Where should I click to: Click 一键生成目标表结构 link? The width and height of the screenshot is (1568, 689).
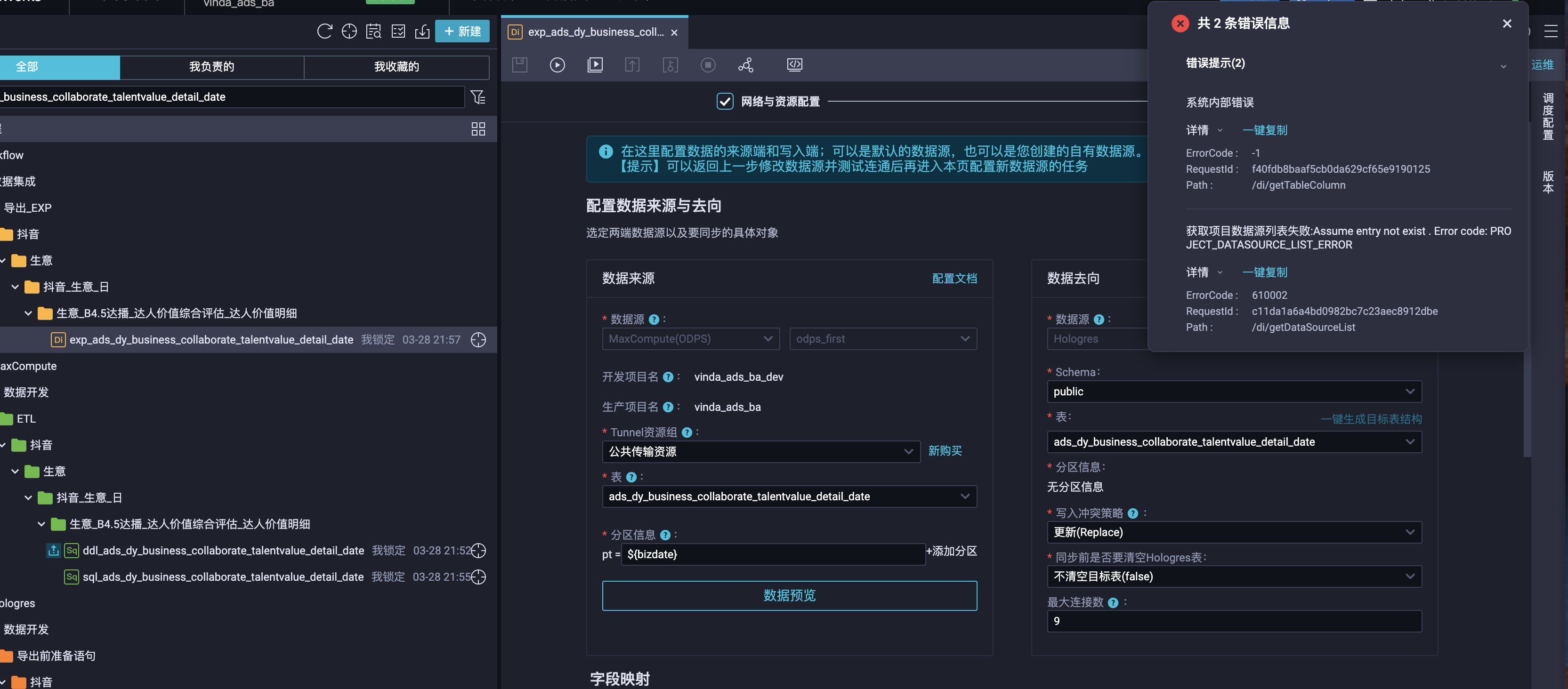(1371, 420)
